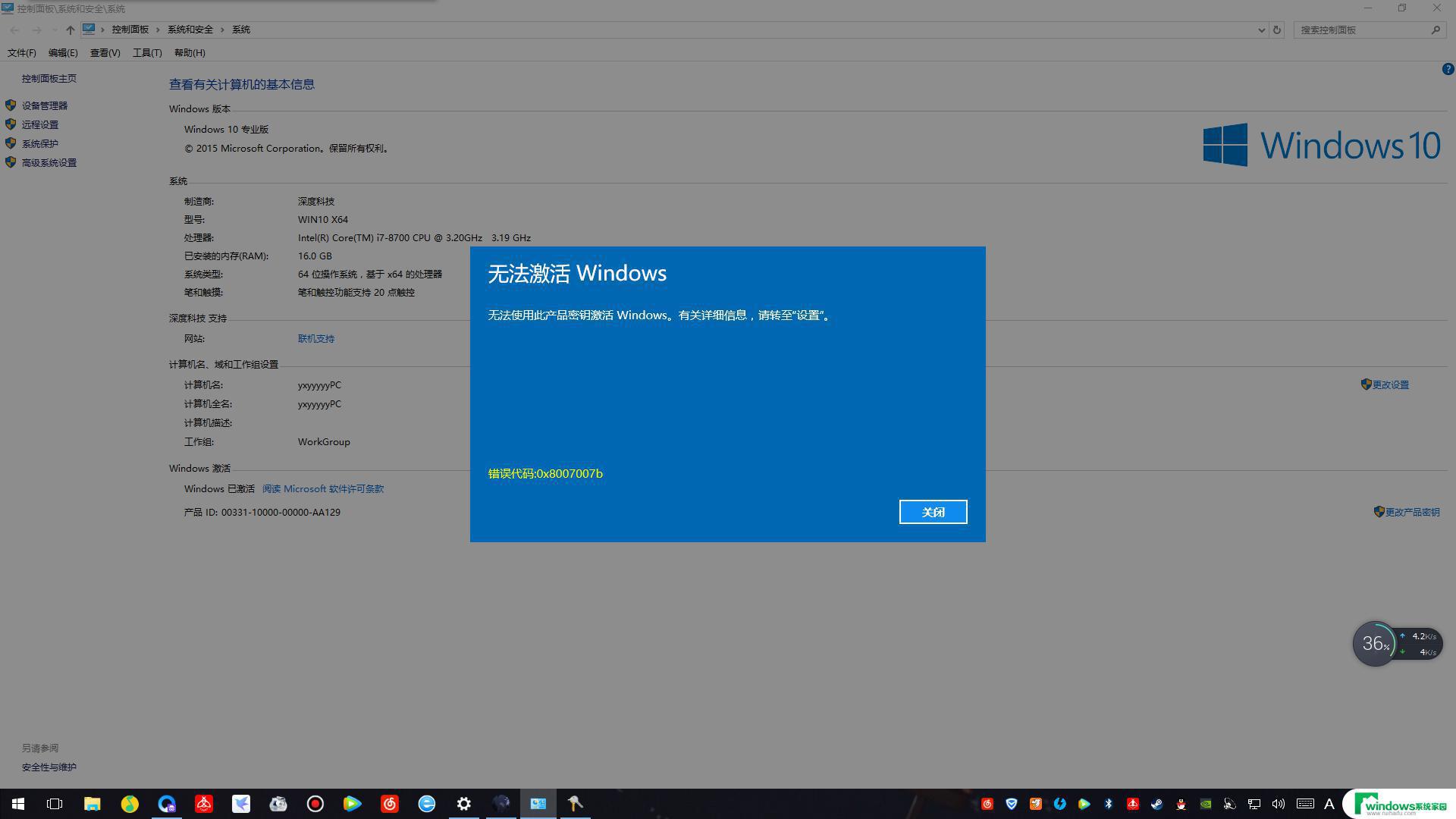The image size is (1456, 819).
Task: Open Task View from taskbar
Action: [55, 804]
